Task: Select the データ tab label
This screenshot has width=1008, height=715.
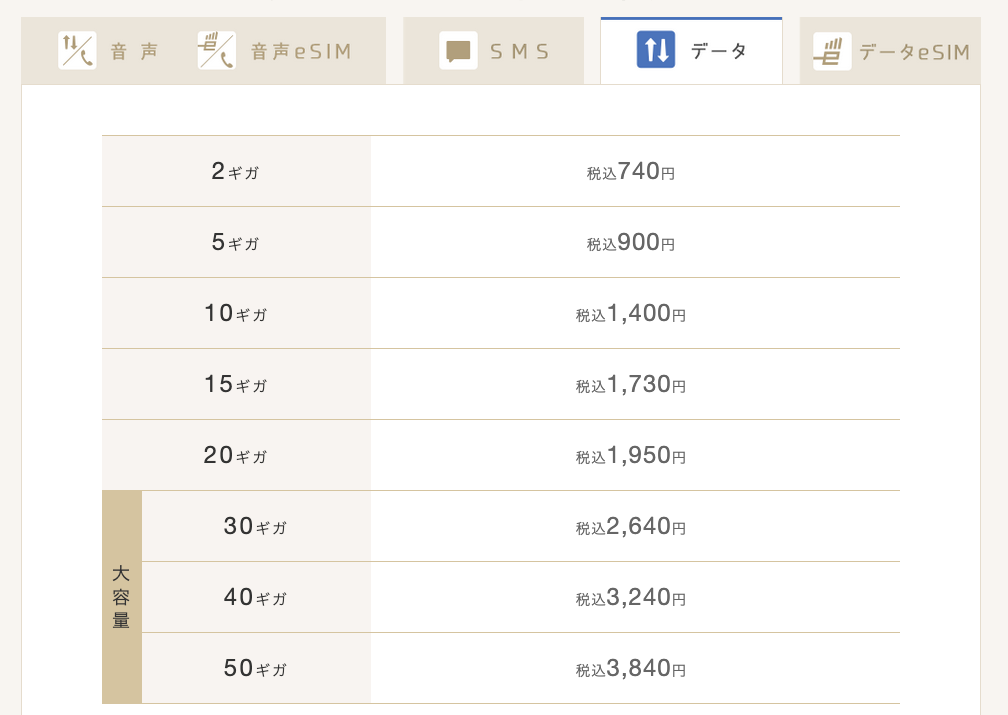Action: pos(719,50)
